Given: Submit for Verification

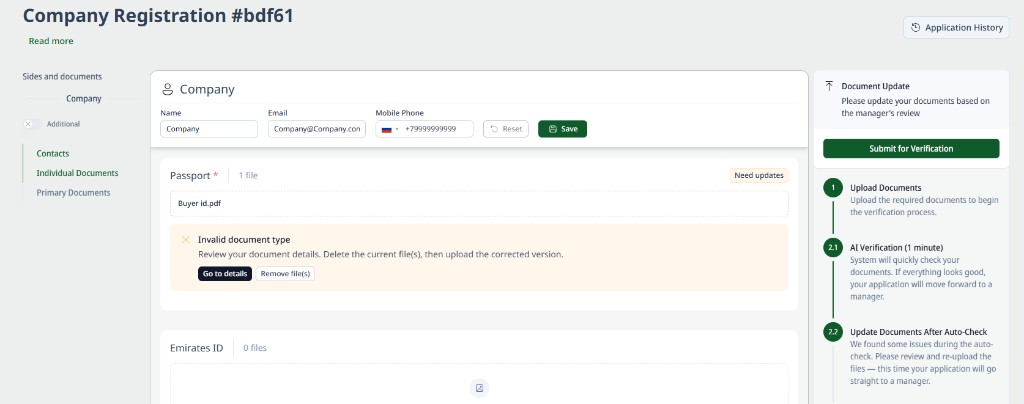Looking at the screenshot, I should click(x=911, y=148).
